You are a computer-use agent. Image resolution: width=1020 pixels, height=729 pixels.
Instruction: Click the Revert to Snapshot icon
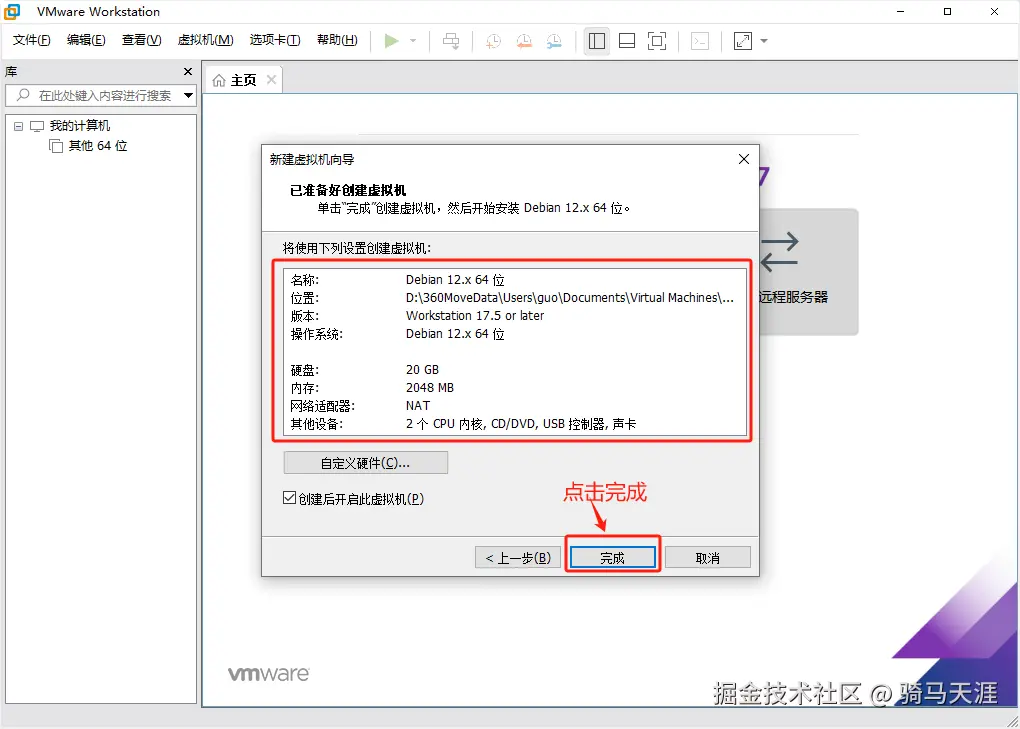[x=524, y=41]
